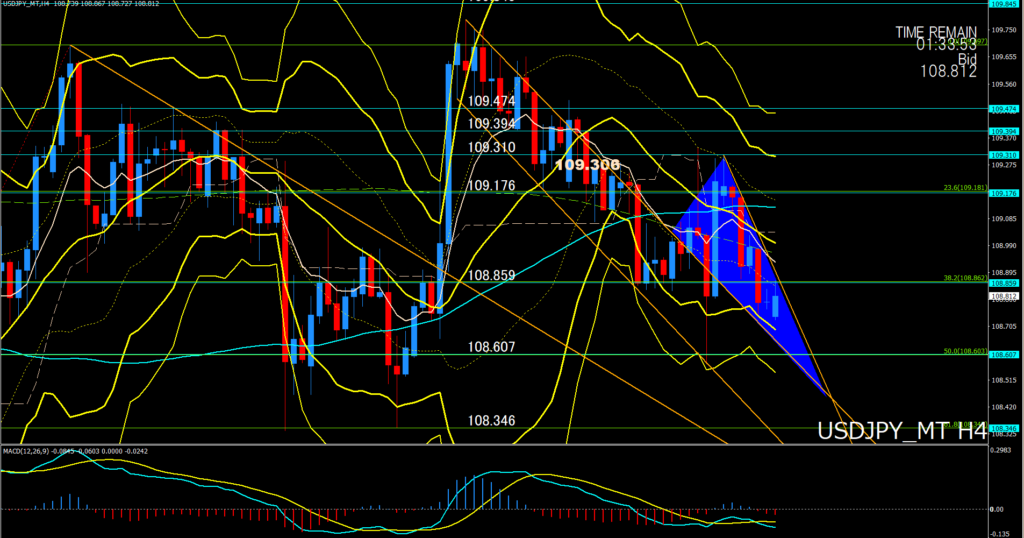Click the bold 109.306 price label

click(x=587, y=165)
